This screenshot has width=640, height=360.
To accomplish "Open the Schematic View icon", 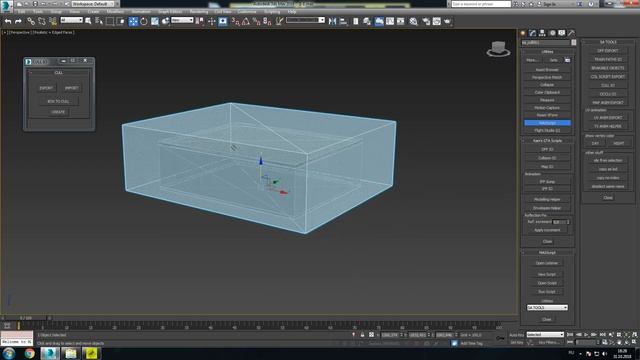I will (401, 21).
